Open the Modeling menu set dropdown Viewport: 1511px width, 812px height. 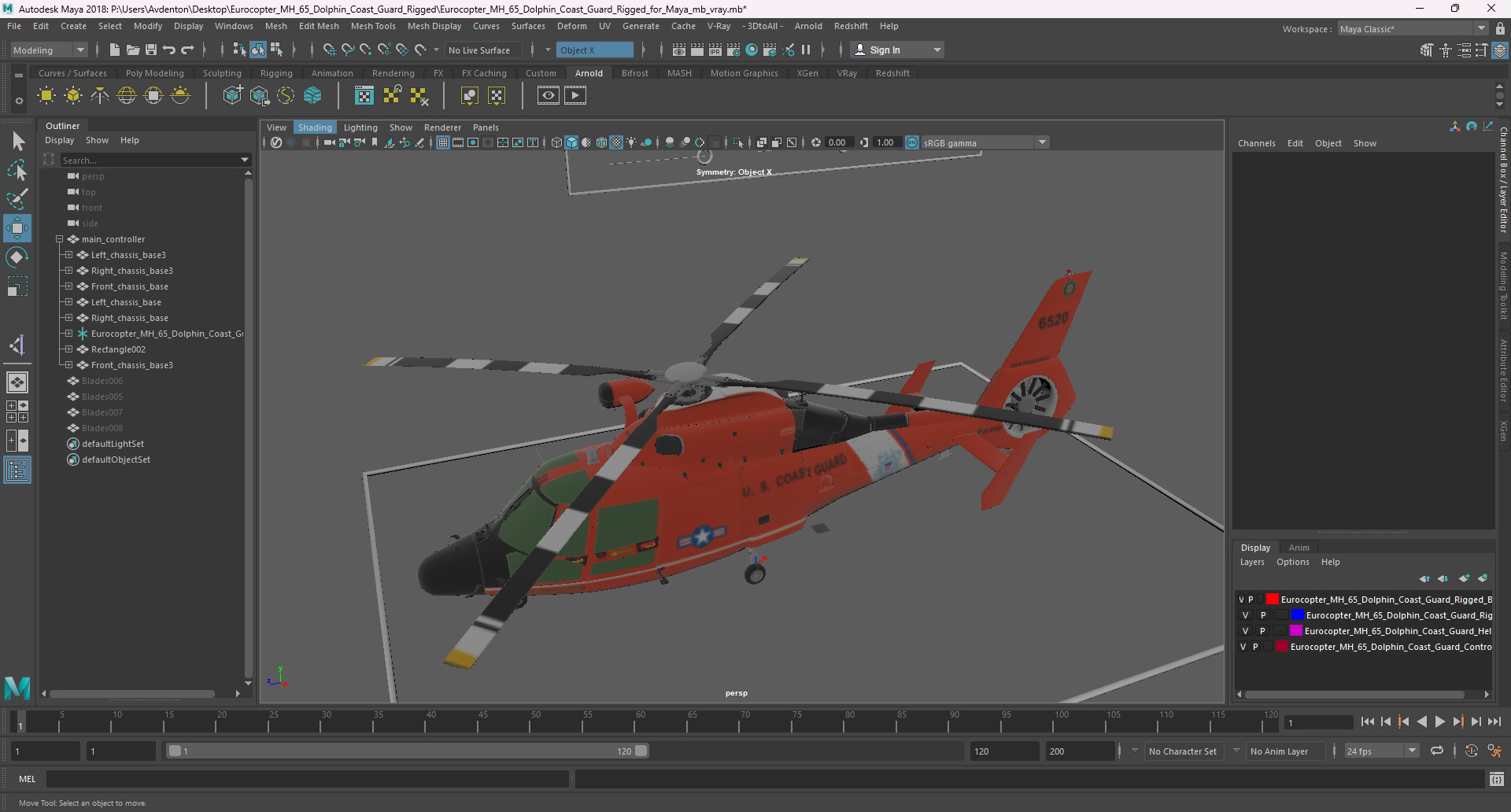pyautogui.click(x=48, y=50)
